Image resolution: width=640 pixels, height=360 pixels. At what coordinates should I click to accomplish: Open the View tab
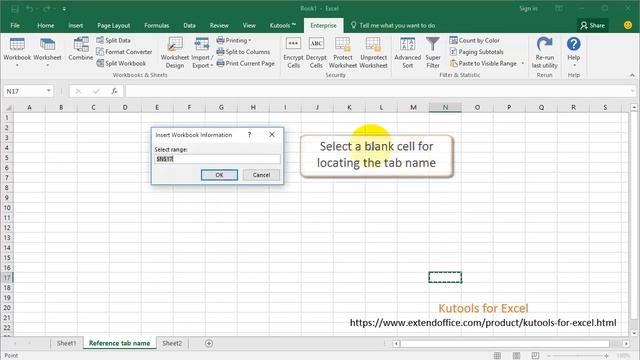[249, 25]
